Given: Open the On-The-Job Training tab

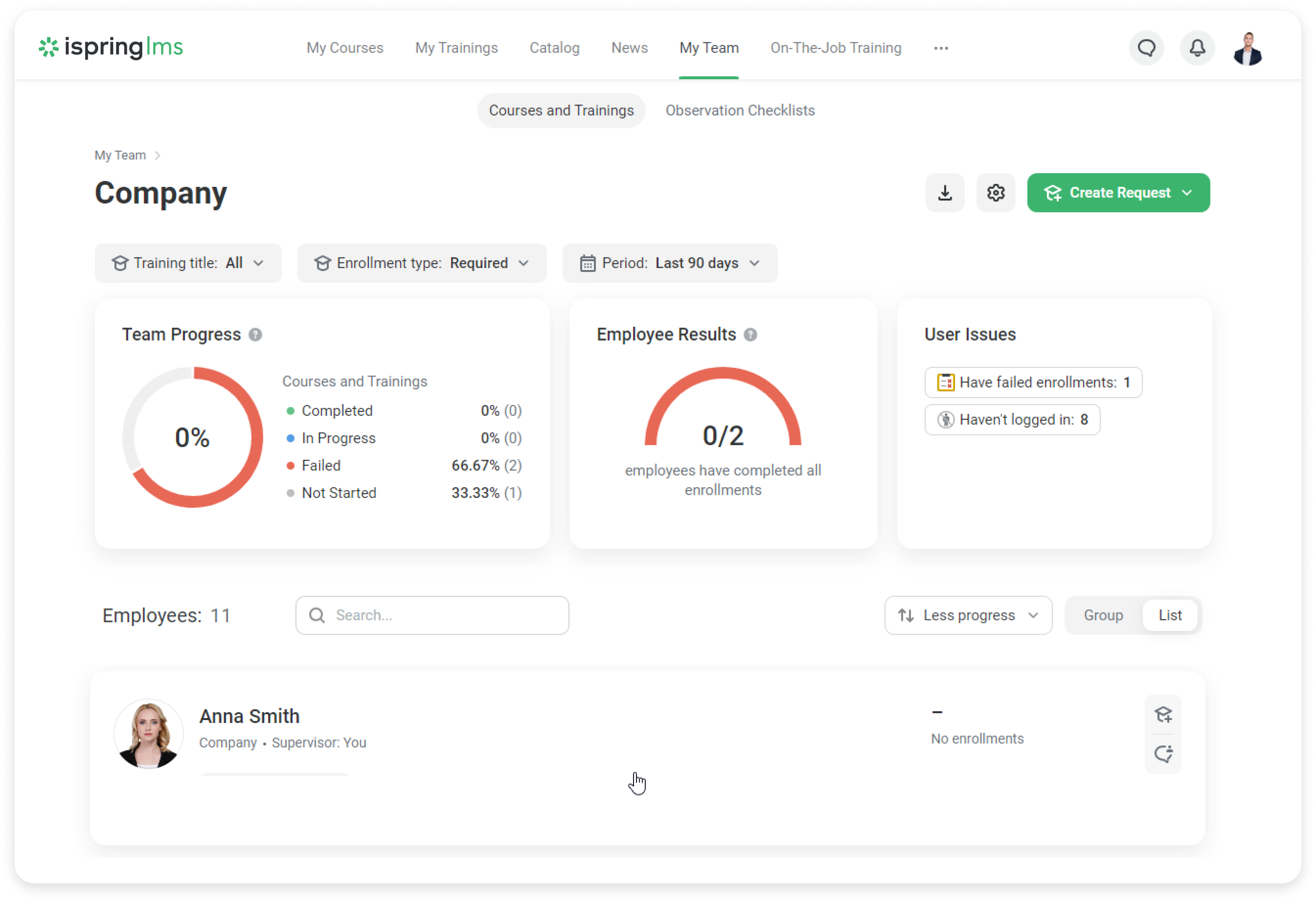Looking at the screenshot, I should pyautogui.click(x=835, y=48).
